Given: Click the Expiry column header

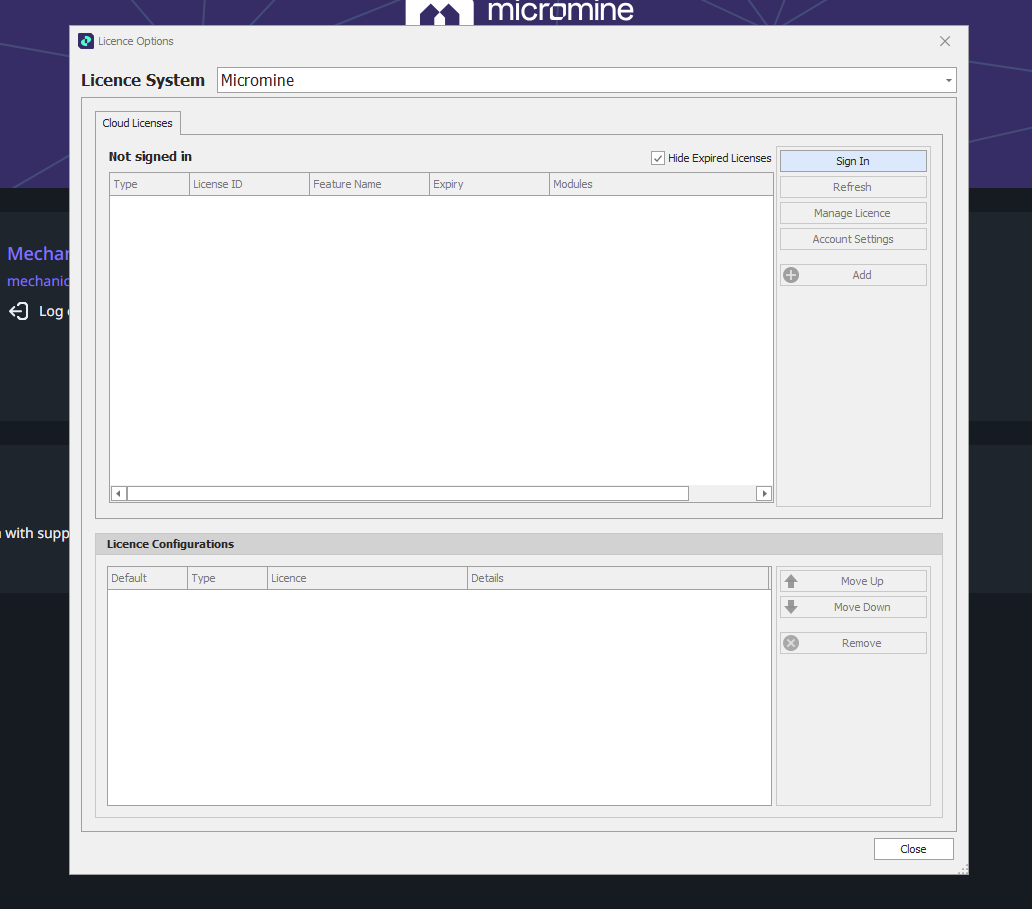Looking at the screenshot, I should tap(489, 184).
